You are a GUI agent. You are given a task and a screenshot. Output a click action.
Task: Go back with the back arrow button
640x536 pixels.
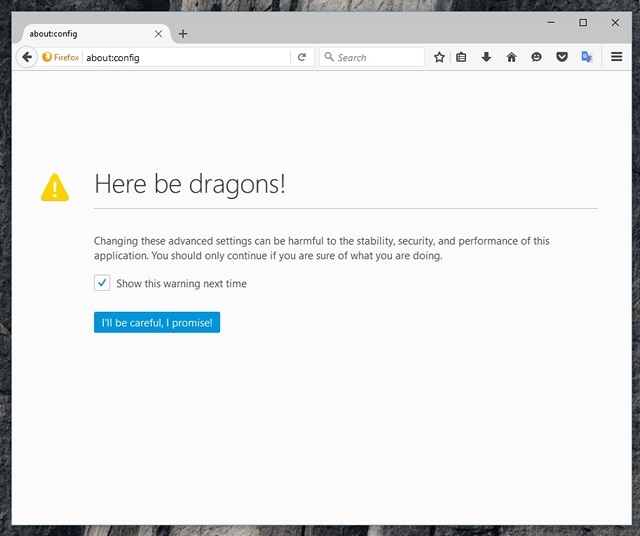tap(27, 57)
